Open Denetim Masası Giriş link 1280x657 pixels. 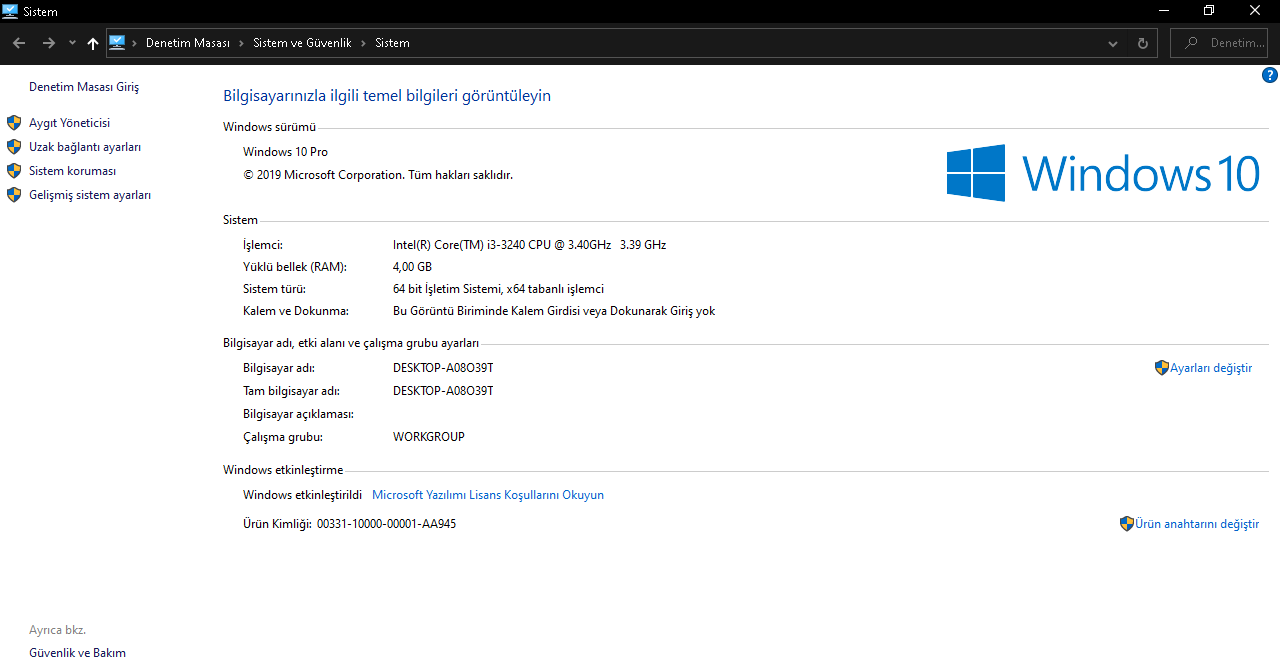click(x=84, y=87)
